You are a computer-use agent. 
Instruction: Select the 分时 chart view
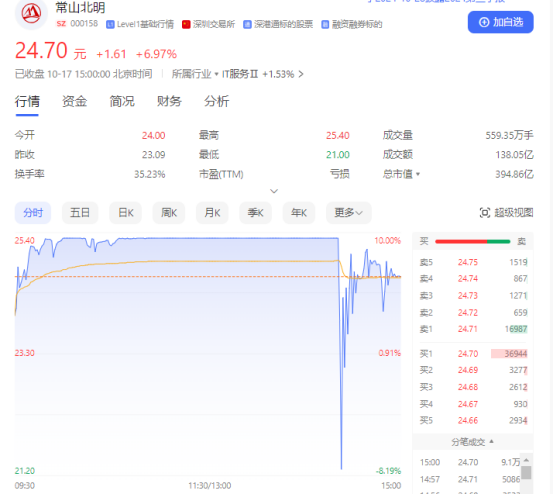pos(33,213)
